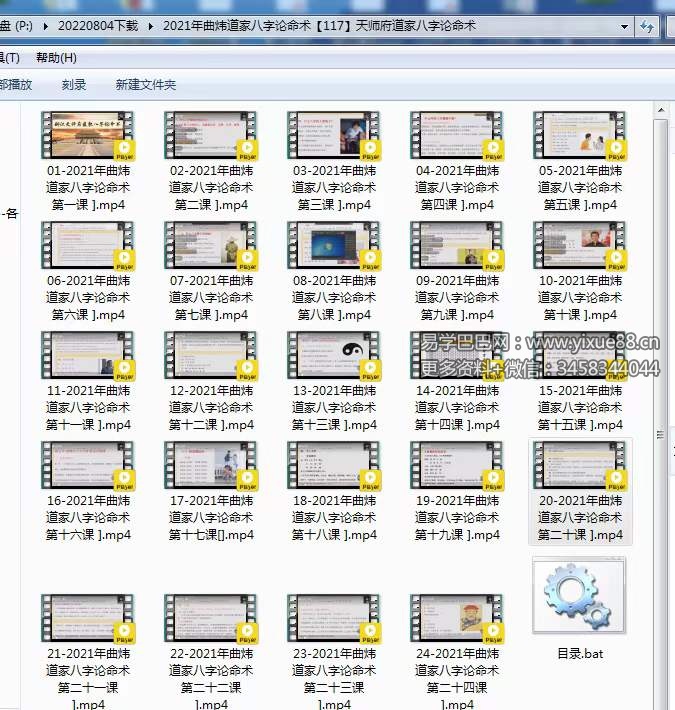Click the file name label '第二十四课 ].mp4'

[457, 696]
